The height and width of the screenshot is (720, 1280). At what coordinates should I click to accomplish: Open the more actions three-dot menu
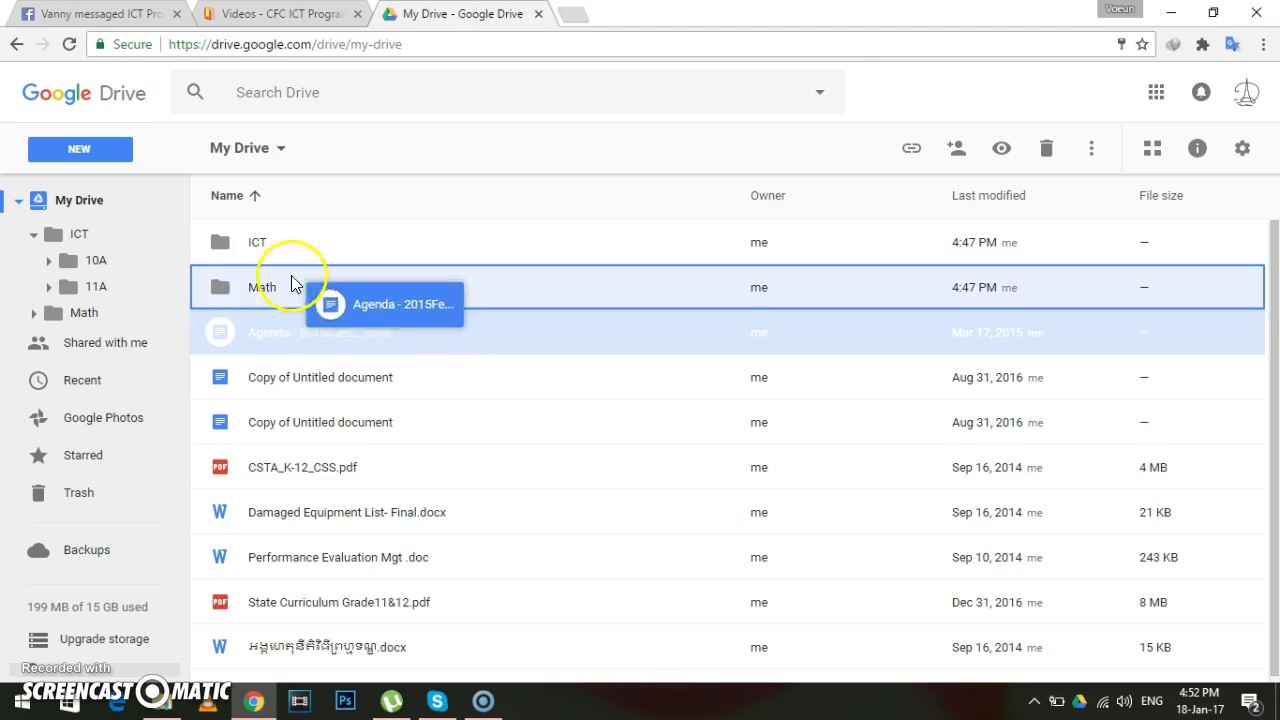pyautogui.click(x=1091, y=148)
